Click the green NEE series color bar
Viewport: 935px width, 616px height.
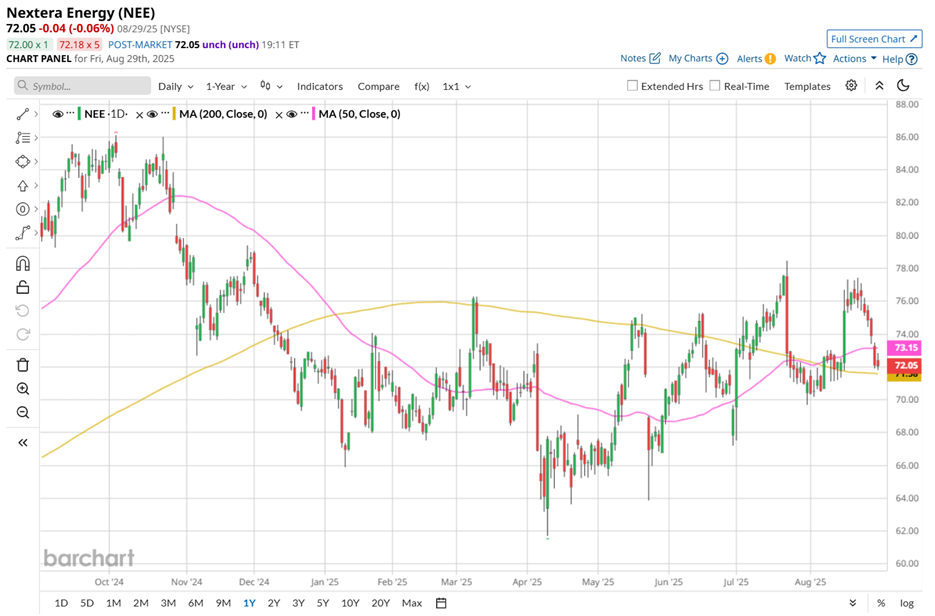[x=79, y=114]
